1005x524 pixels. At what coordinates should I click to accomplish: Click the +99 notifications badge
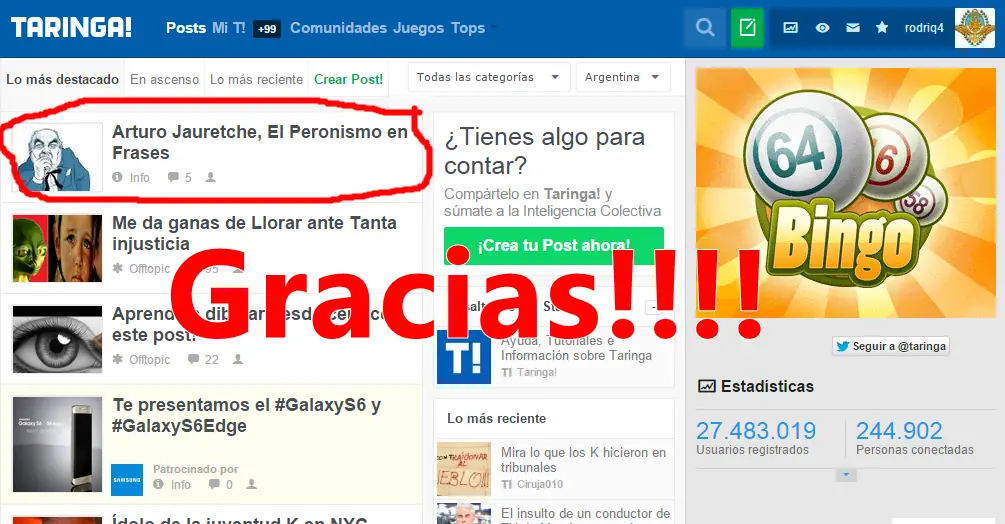267,28
